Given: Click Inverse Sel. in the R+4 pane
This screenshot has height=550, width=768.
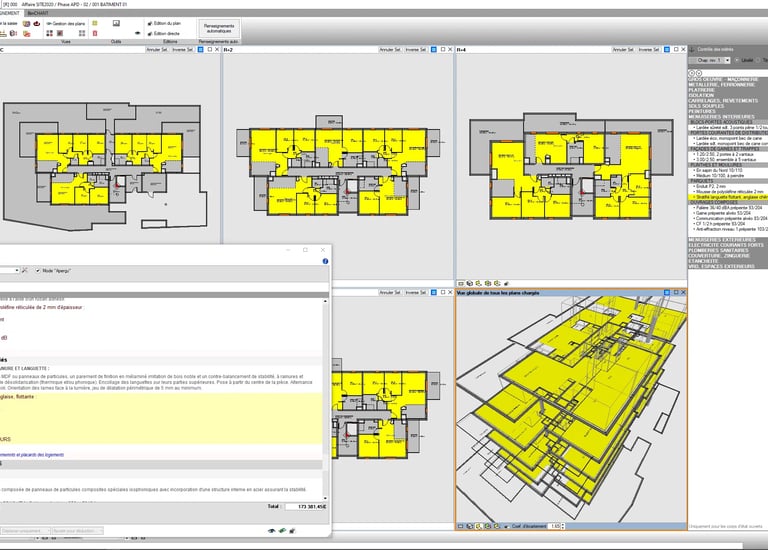Looking at the screenshot, I should 649,49.
